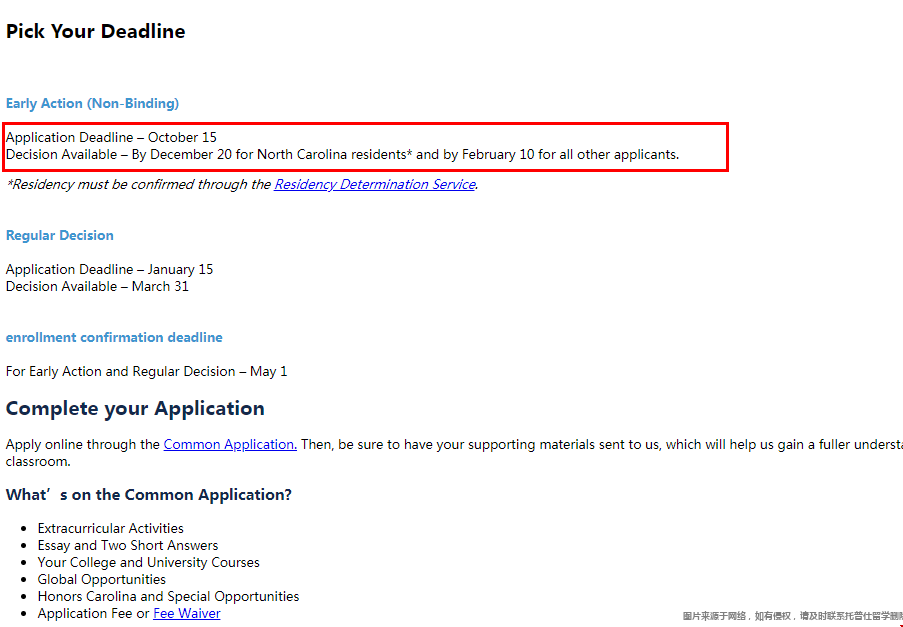Click Honors Carolina and Special Opportunities item
The width and height of the screenshot is (903, 627).
(x=168, y=597)
